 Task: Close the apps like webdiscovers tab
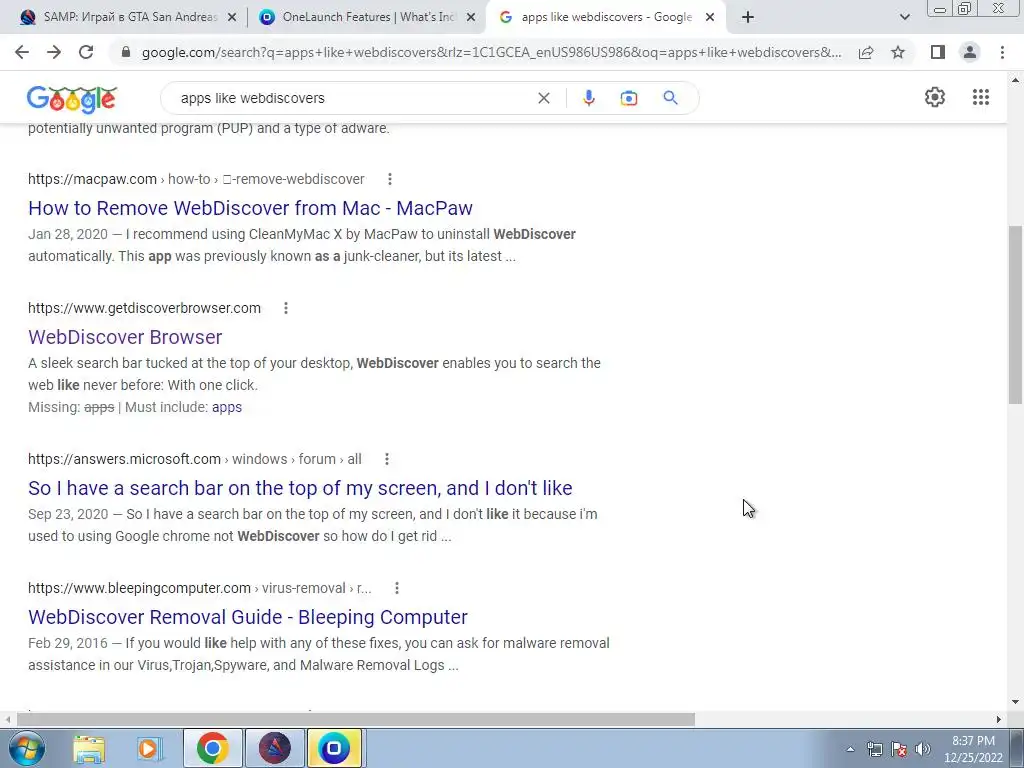(x=710, y=18)
